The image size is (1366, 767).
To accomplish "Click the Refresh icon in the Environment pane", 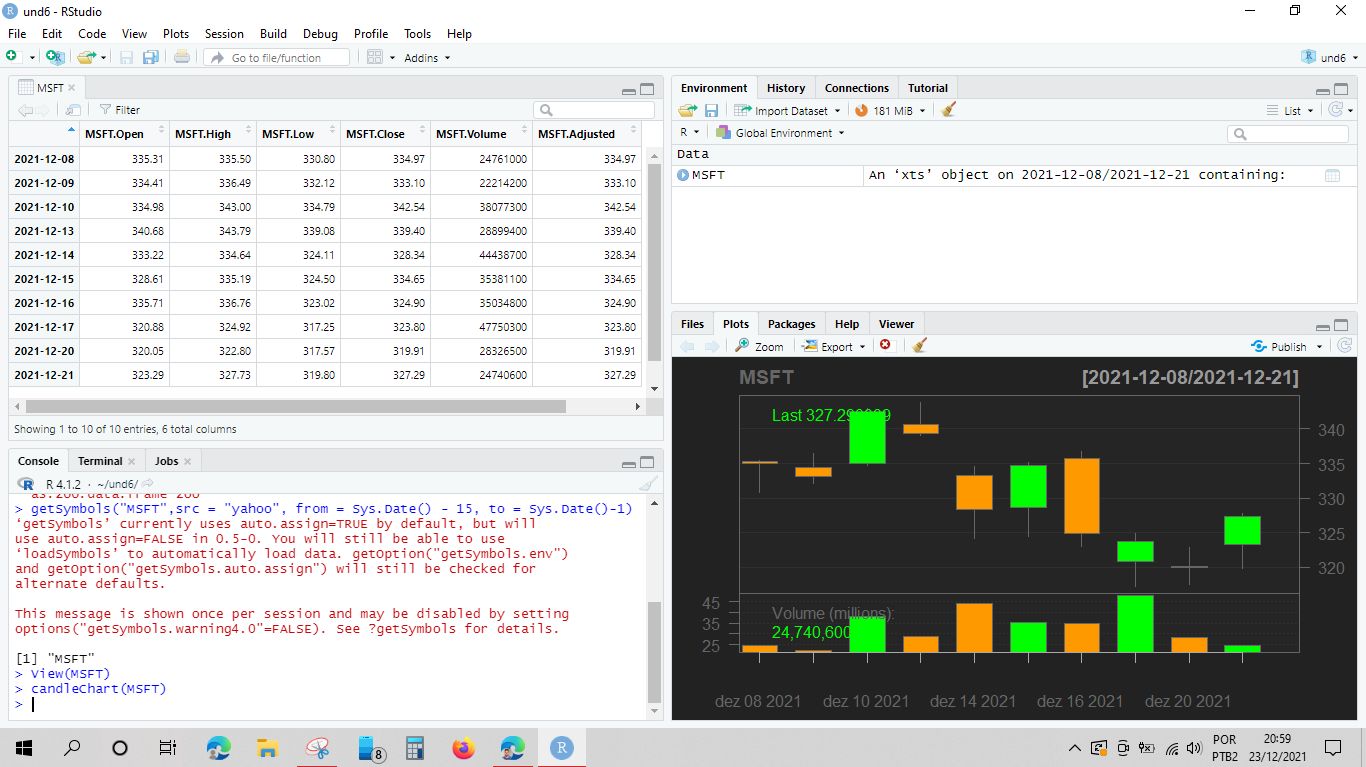I will pyautogui.click(x=1335, y=110).
